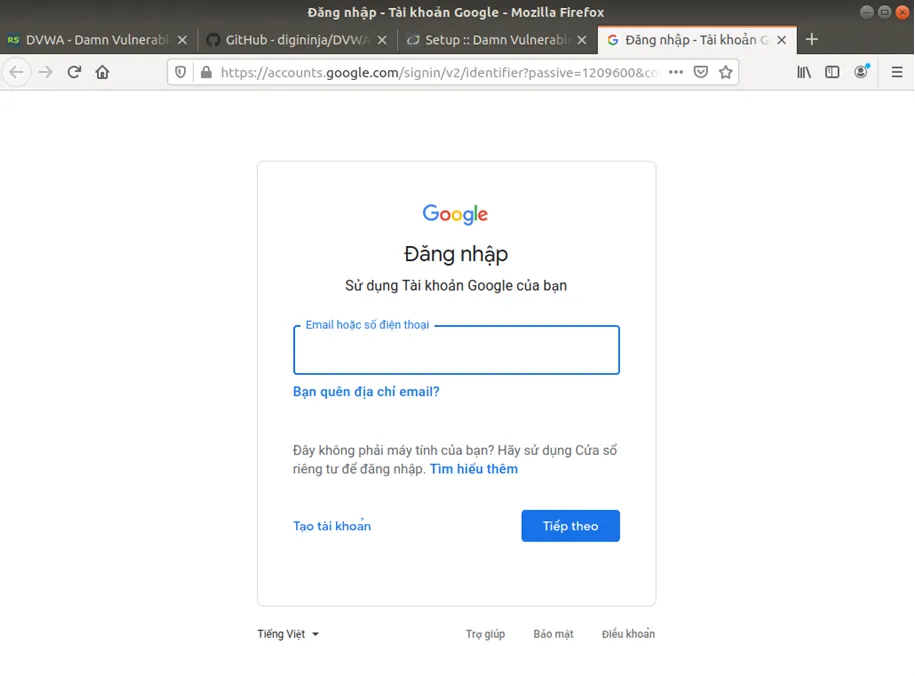Open the Tìm hiểu thêm link
This screenshot has height=676, width=915.
click(474, 469)
